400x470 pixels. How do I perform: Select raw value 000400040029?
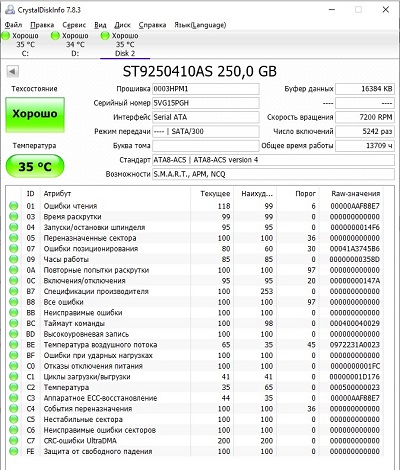[x=355, y=323]
